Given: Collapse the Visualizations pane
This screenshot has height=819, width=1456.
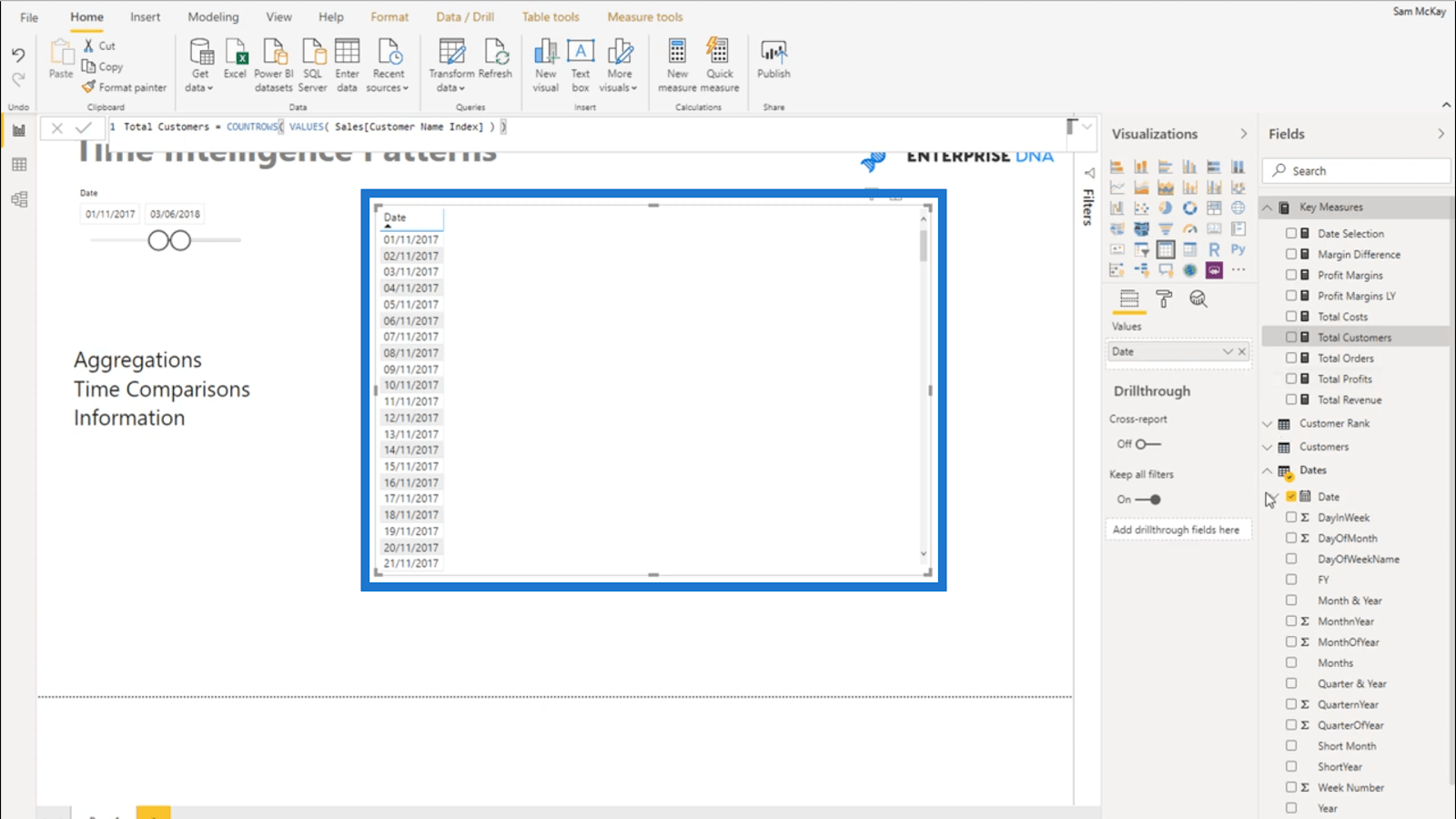Looking at the screenshot, I should tap(1244, 134).
